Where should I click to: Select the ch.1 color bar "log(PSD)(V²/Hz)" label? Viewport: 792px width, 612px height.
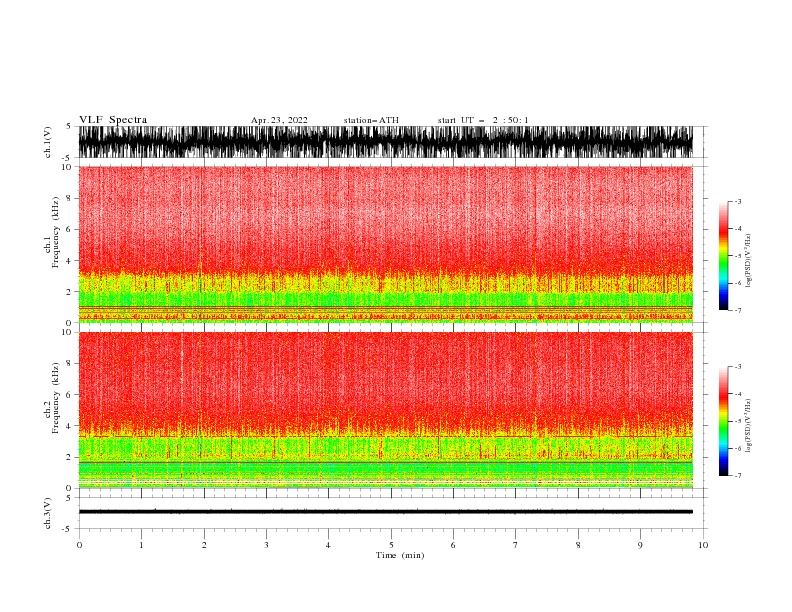748,261
